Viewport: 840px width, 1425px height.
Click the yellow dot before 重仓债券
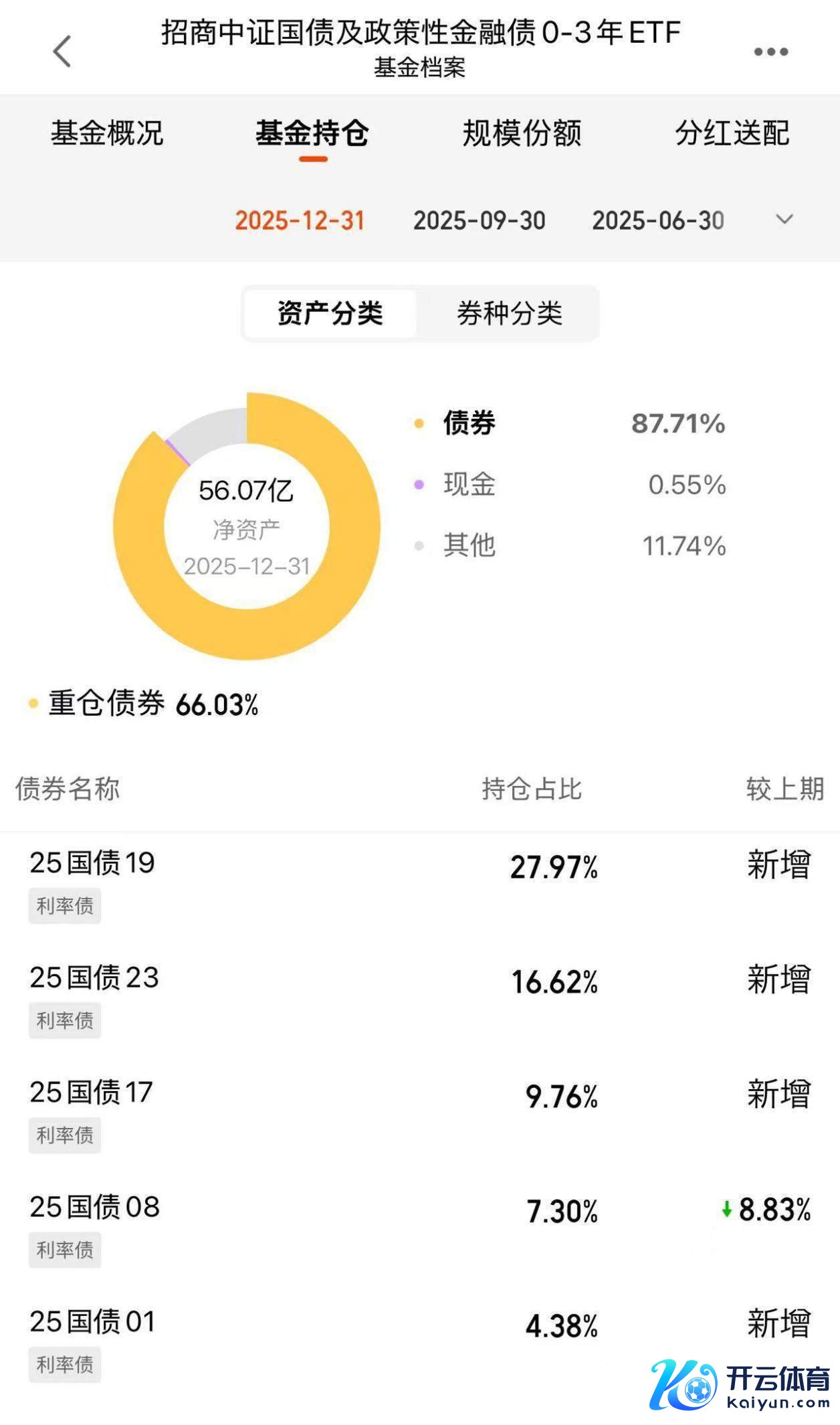pyautogui.click(x=33, y=704)
